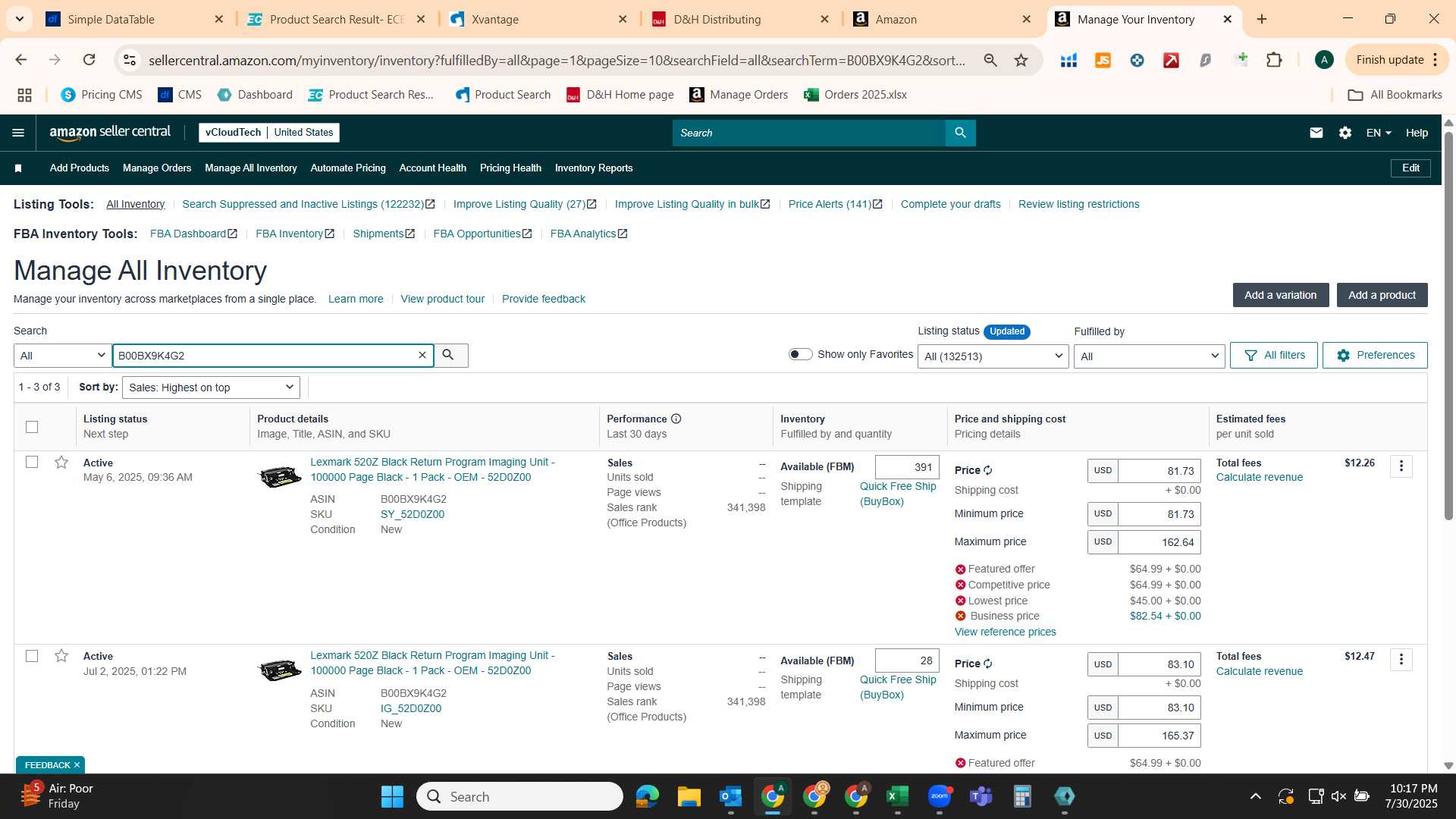Open File Explorer from the taskbar

(x=689, y=796)
